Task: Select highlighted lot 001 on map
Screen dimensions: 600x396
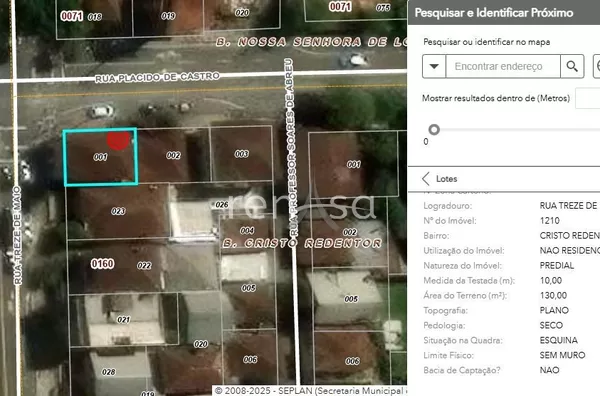Action: [x=100, y=157]
